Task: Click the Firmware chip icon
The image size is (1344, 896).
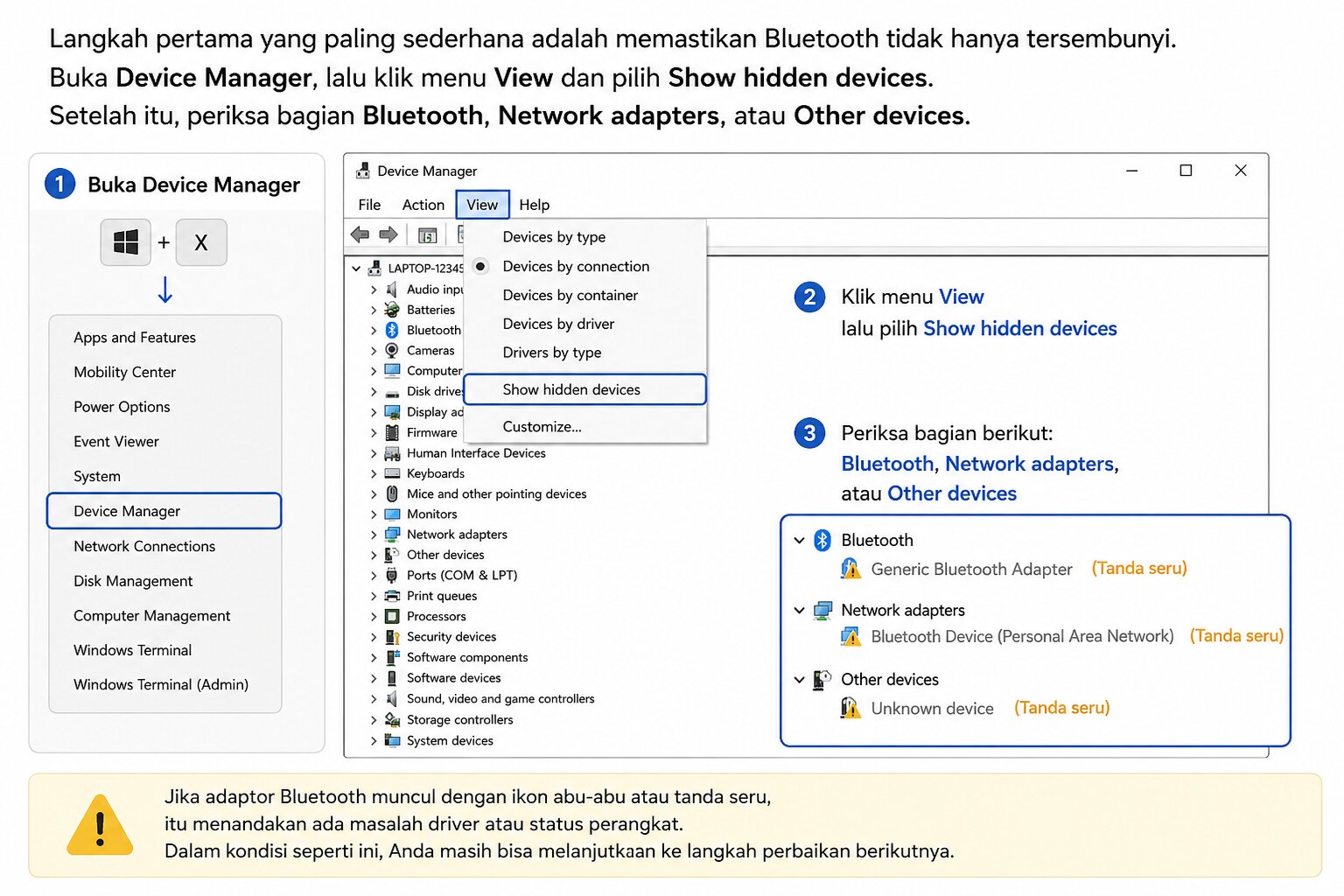Action: coord(392,432)
